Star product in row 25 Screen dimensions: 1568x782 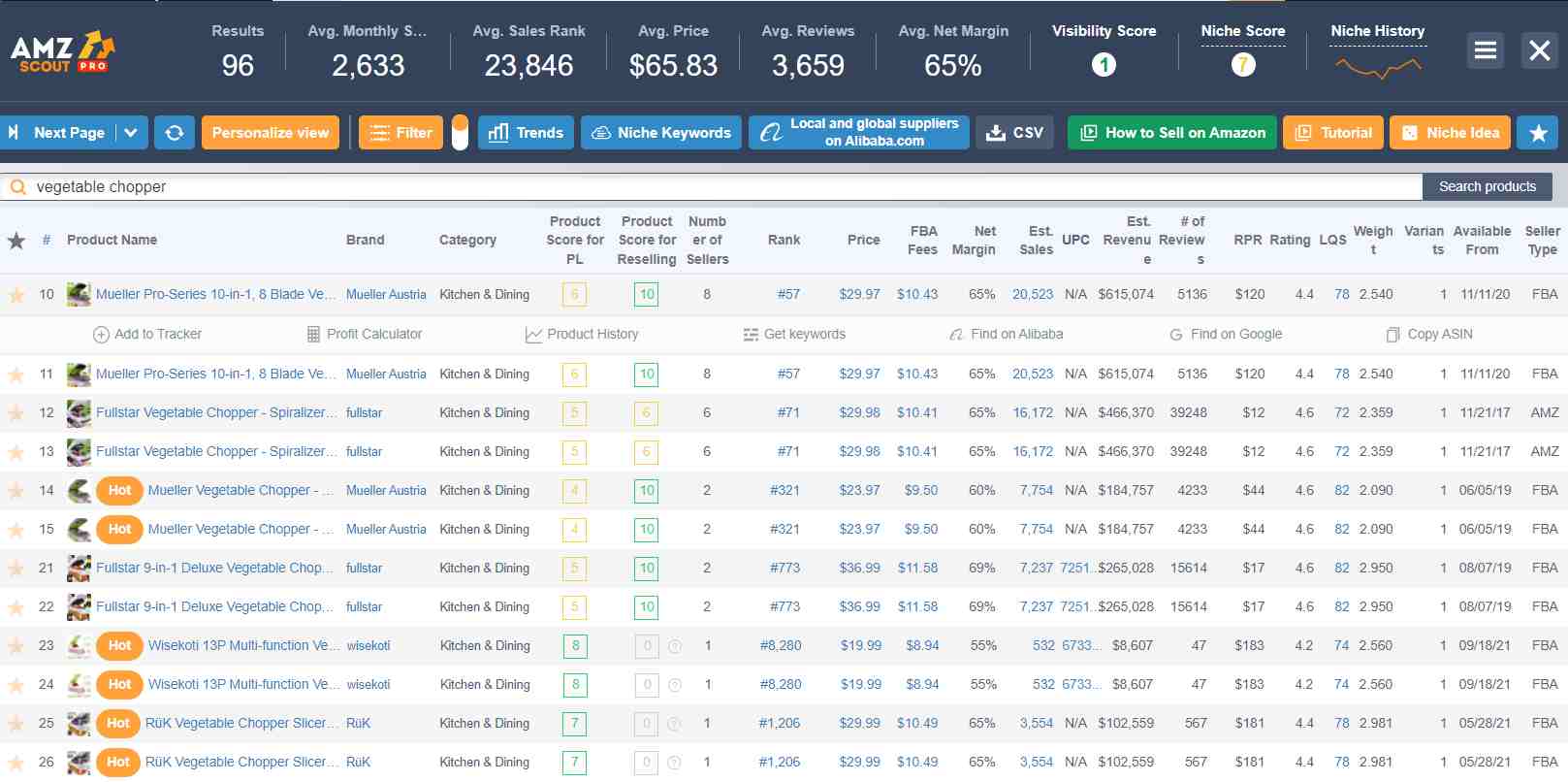[16, 724]
